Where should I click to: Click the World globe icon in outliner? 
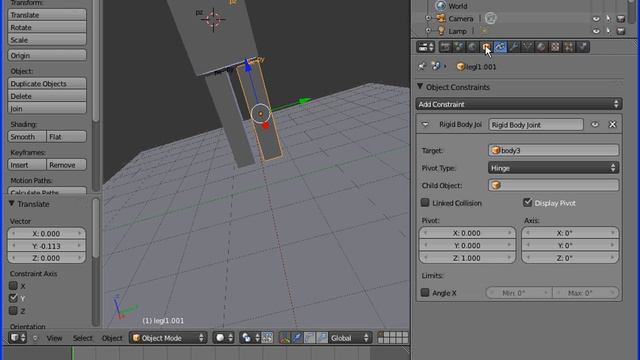(441, 6)
